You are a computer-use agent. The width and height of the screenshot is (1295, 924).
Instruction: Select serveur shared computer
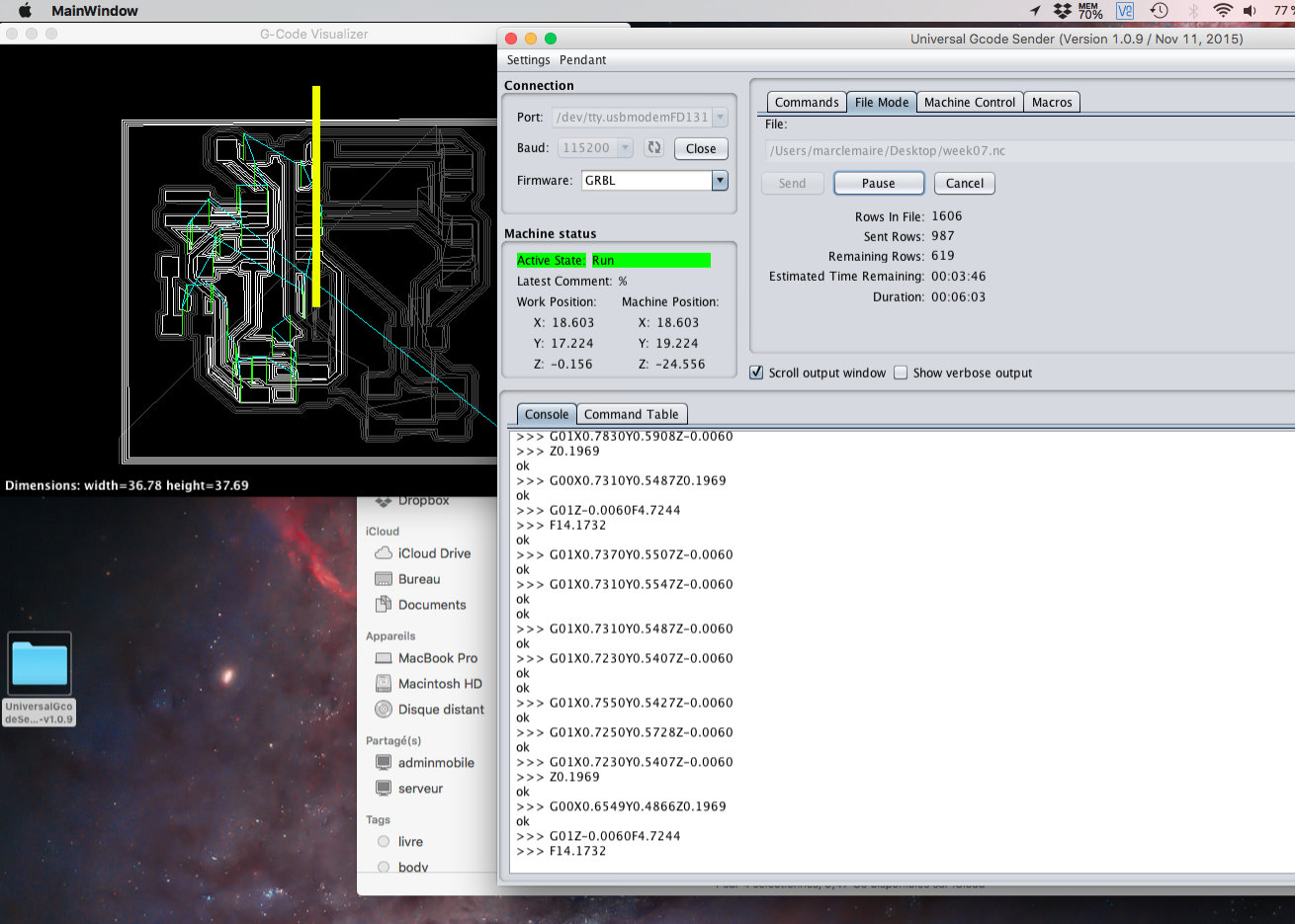point(409,789)
